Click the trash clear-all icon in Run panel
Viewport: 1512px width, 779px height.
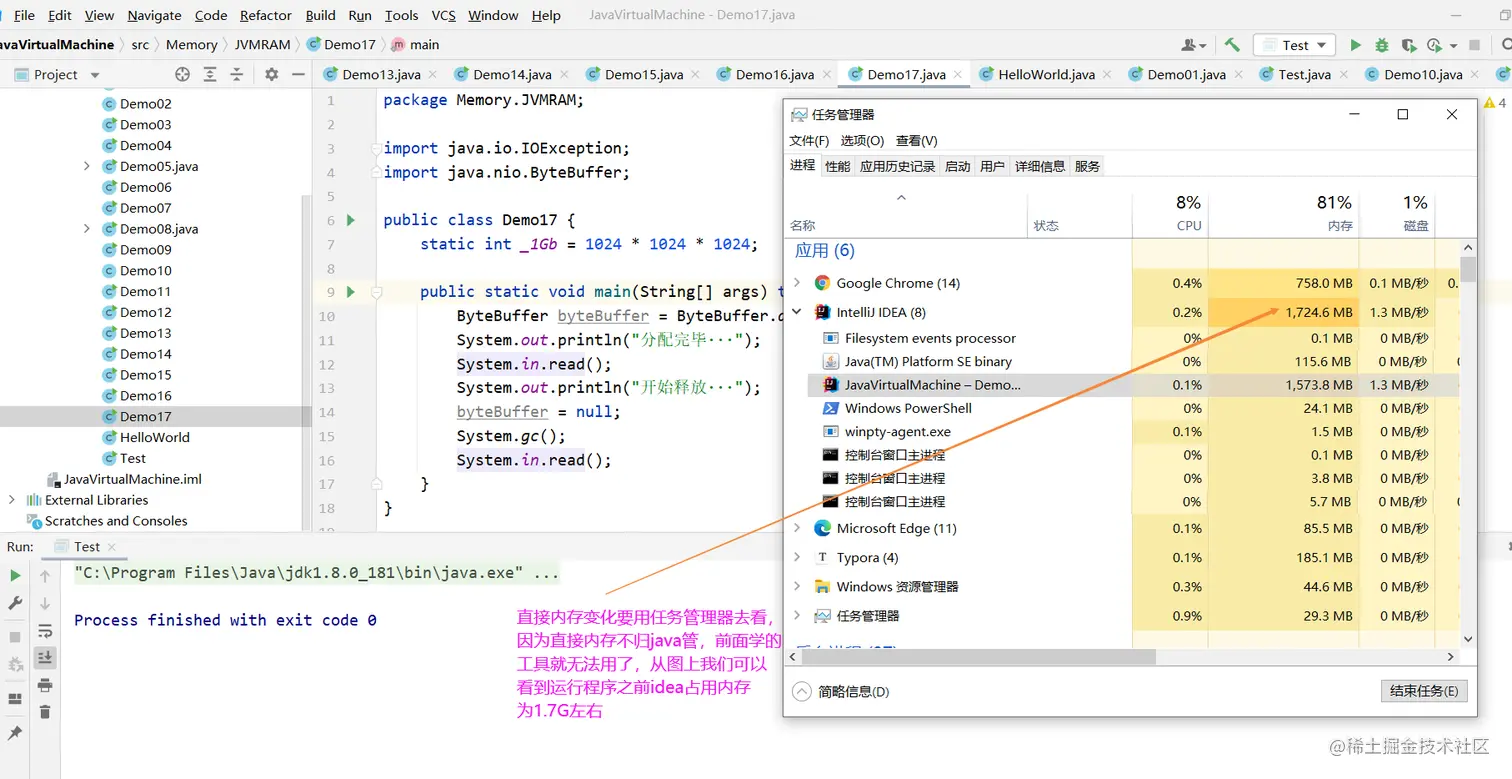(45, 712)
